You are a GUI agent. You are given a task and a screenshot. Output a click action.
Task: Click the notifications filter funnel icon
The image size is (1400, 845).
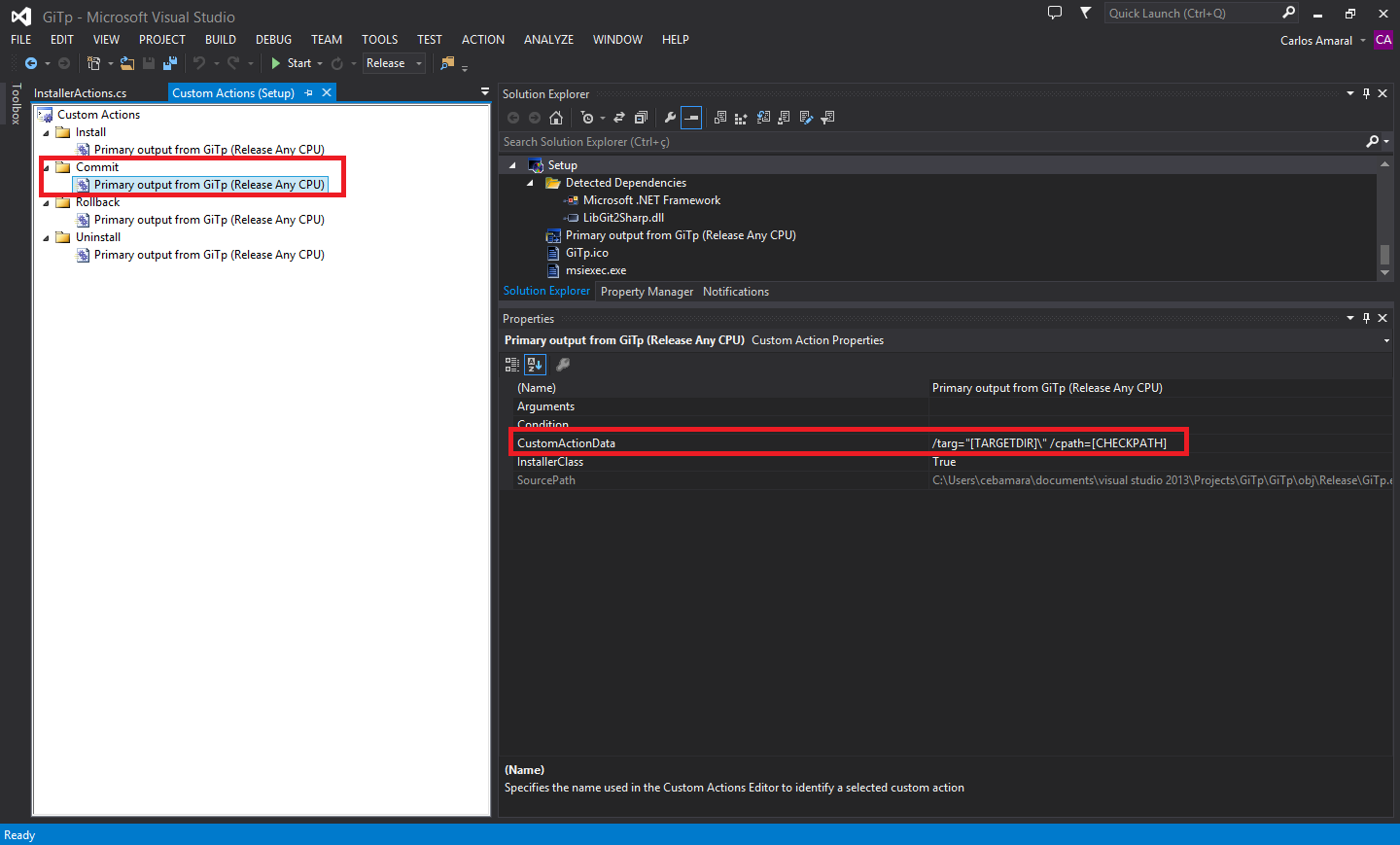click(x=1086, y=13)
